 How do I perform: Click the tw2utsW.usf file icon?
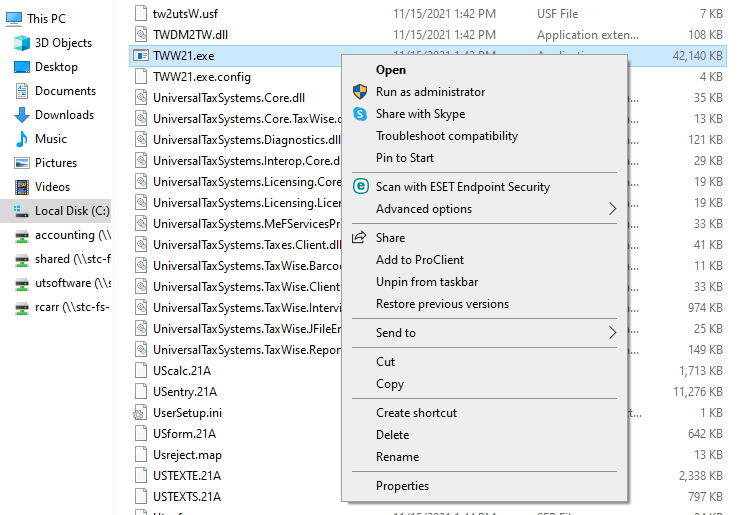coord(141,14)
